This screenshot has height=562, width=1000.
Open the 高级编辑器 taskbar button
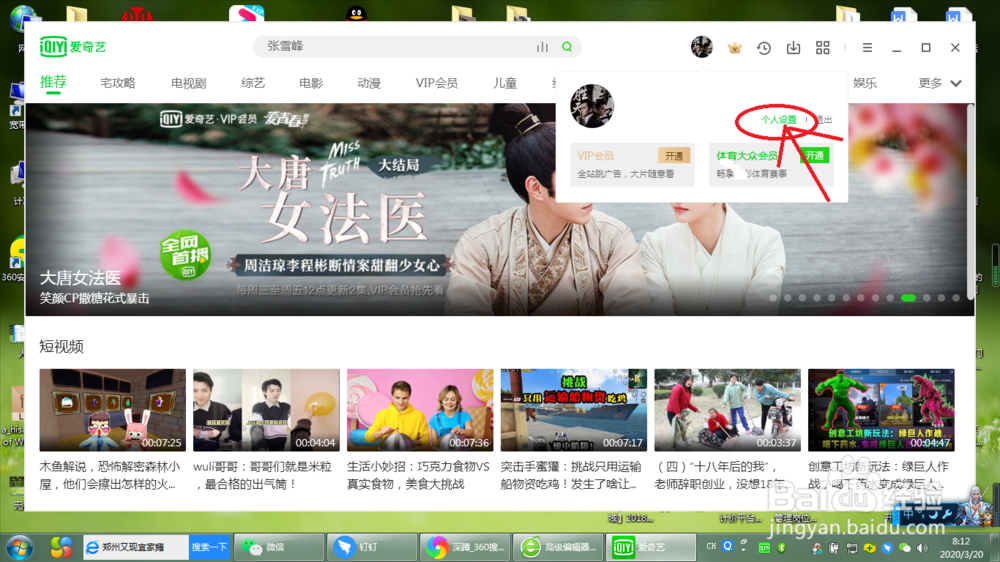(558, 547)
